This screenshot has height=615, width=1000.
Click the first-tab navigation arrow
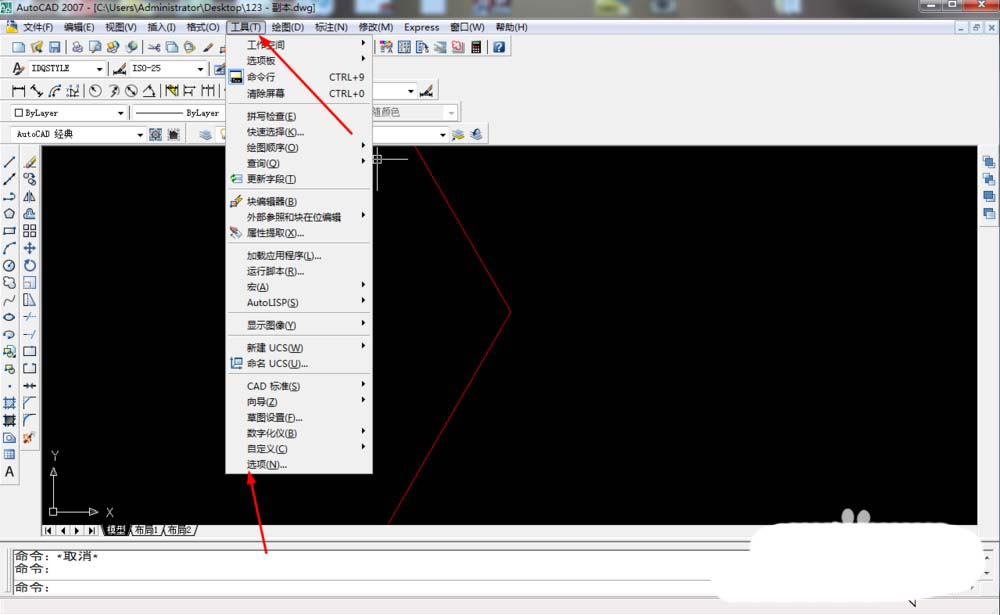coord(49,530)
